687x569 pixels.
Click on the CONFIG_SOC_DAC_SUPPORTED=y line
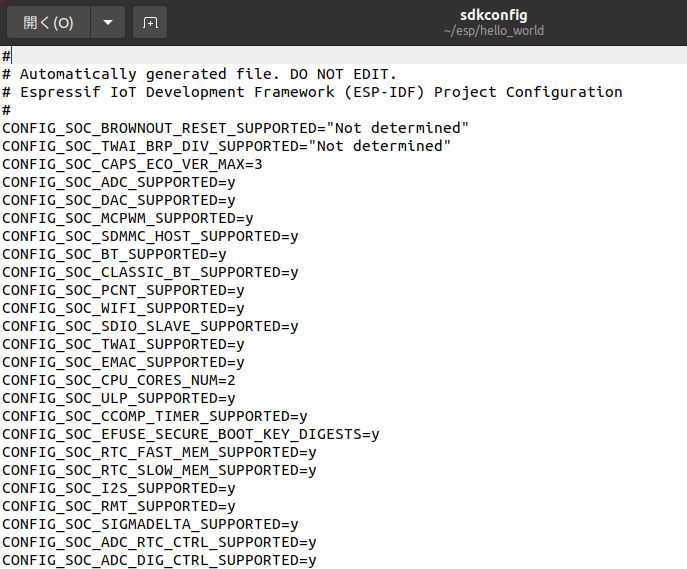pyautogui.click(x=118, y=200)
